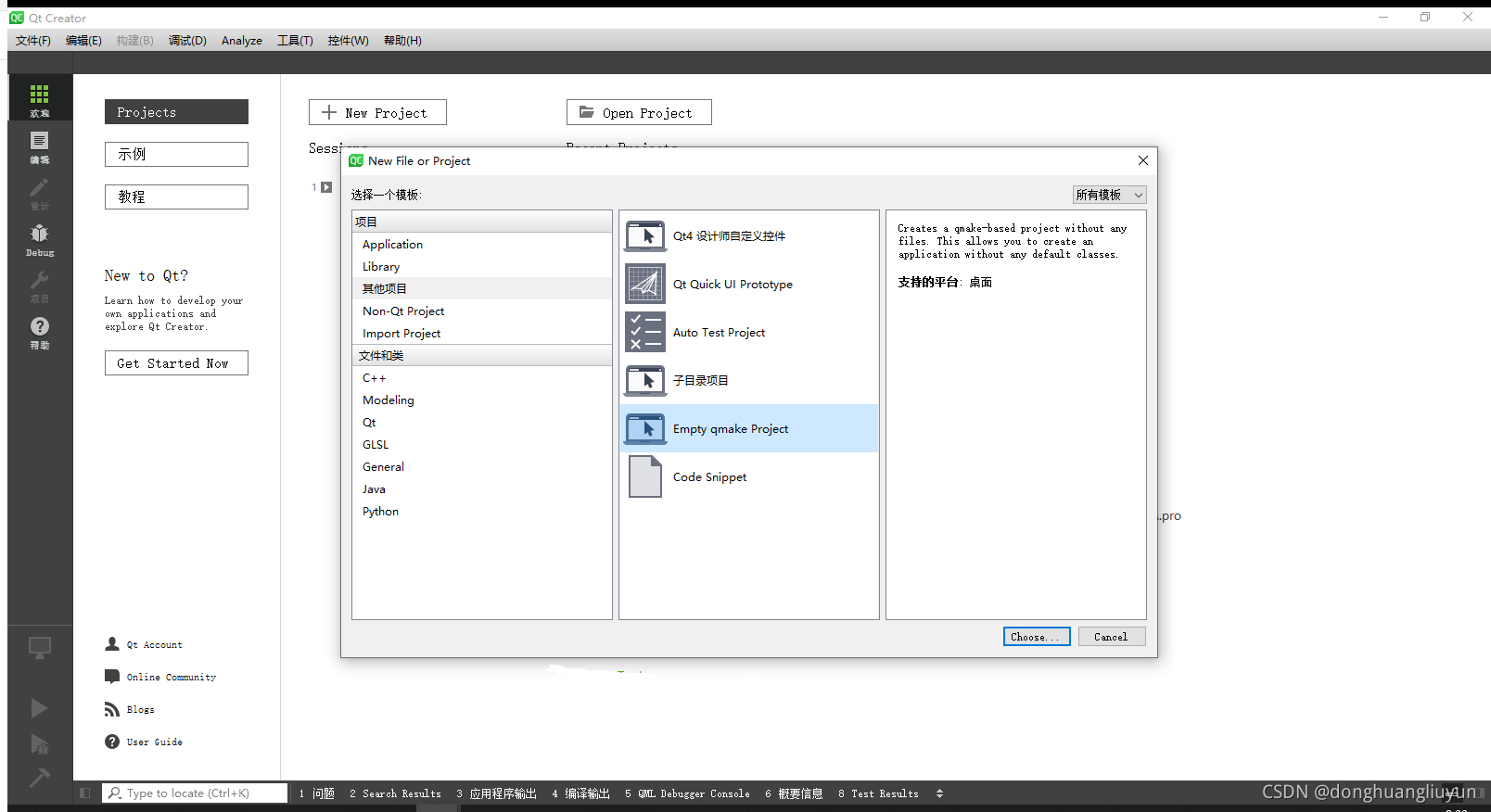Open the 3 应用程序输出 pane

497,793
